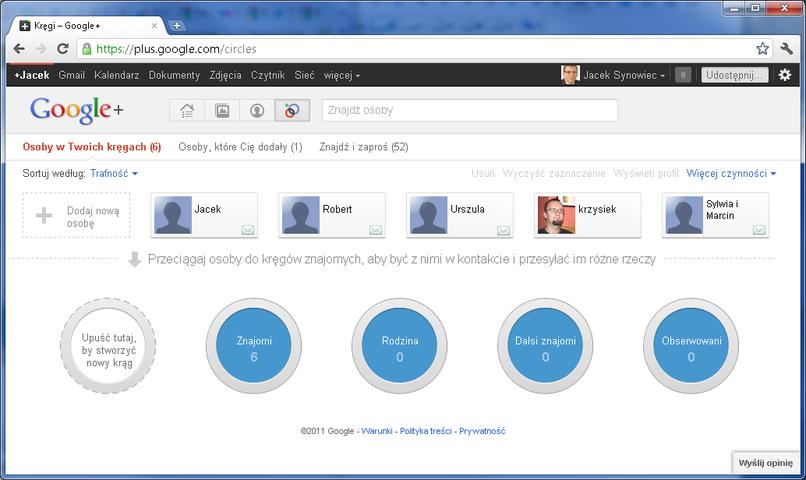This screenshot has width=806, height=480.
Task: Click Wyczyść zaznaczenie action
Action: coord(554,173)
